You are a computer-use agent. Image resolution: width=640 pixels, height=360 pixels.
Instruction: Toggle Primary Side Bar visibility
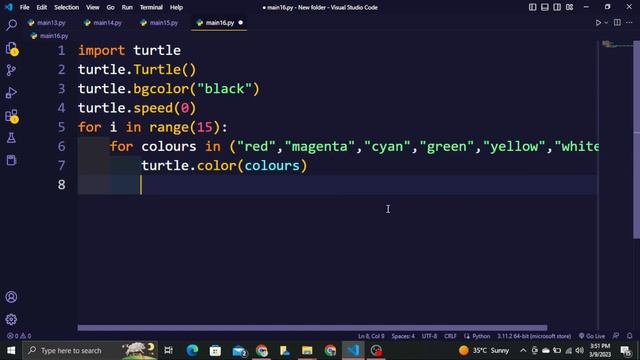tap(533, 7)
